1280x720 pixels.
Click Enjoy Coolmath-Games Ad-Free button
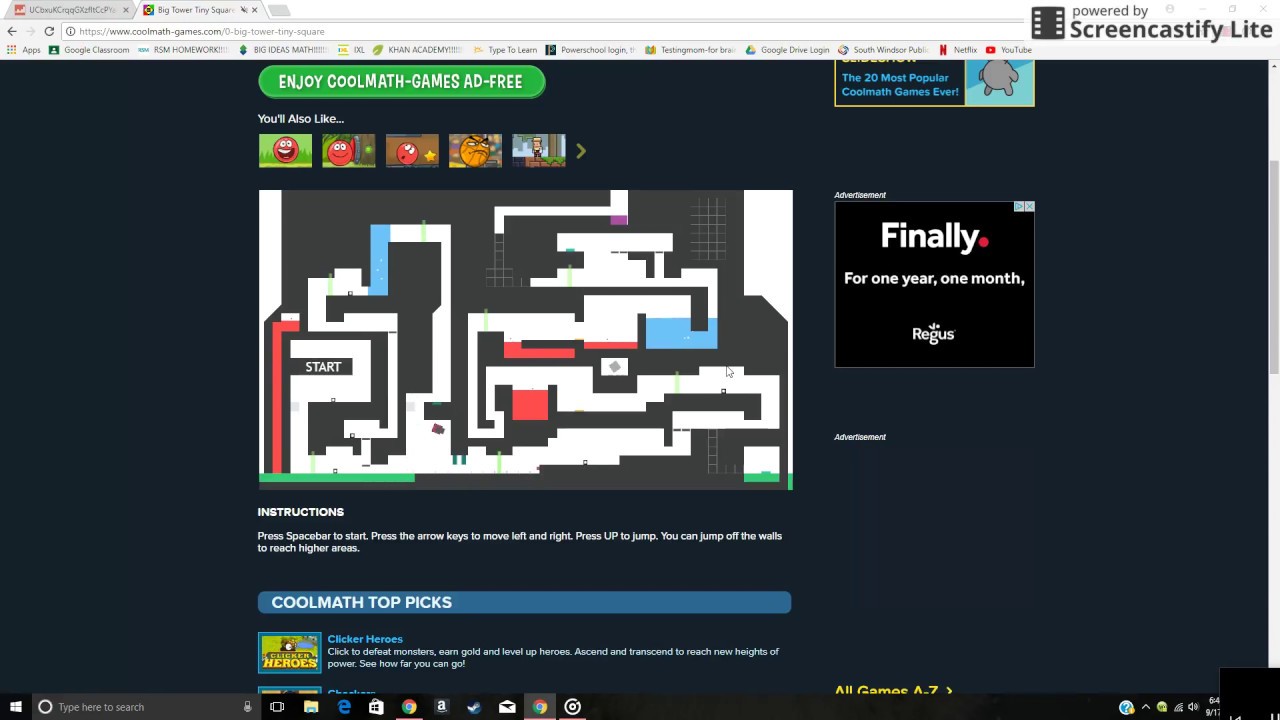tap(401, 82)
